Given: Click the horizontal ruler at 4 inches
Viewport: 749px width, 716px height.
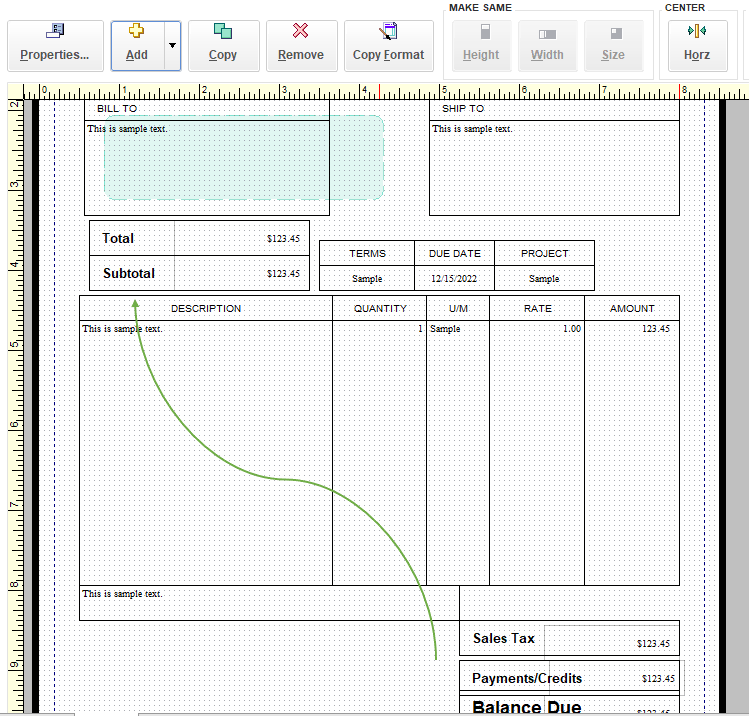Looking at the screenshot, I should click(x=364, y=91).
